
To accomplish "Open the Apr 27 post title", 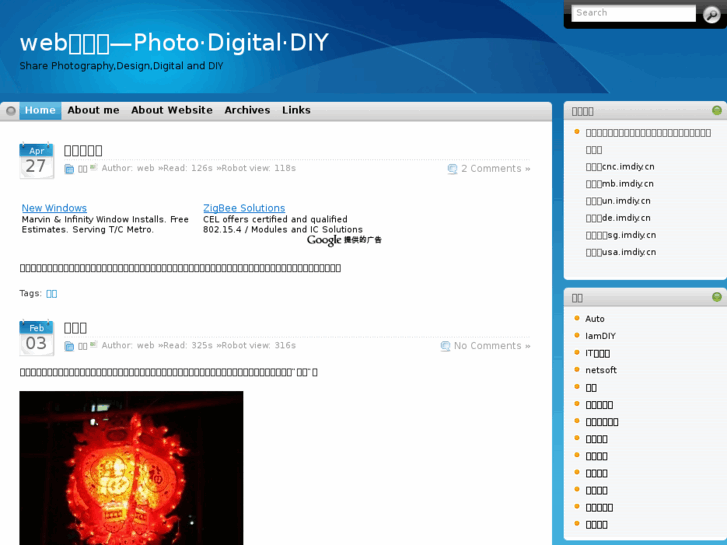I will pos(83,150).
